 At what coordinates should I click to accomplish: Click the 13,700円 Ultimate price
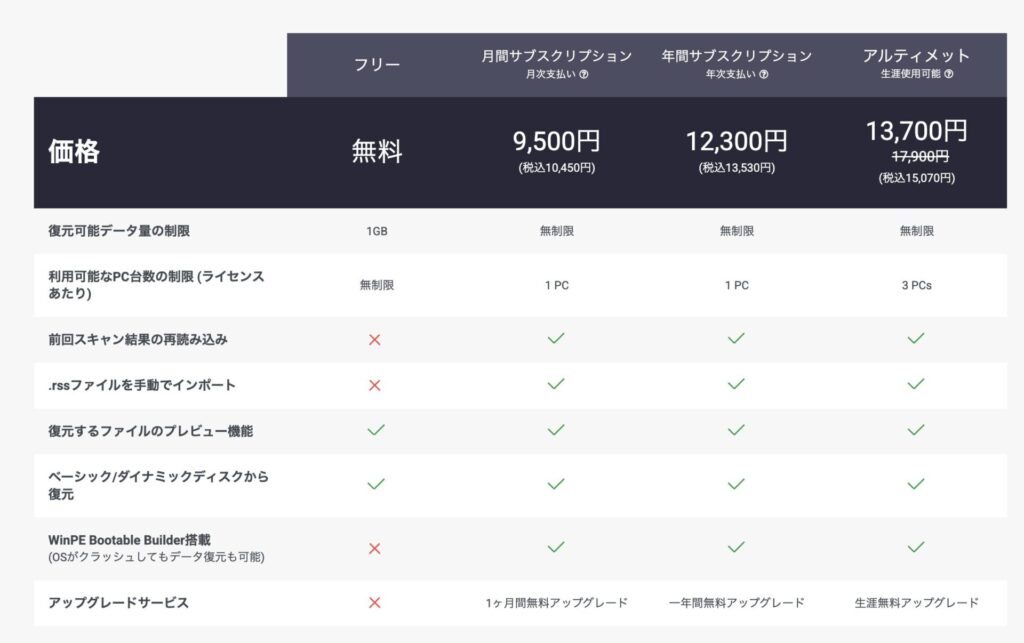[916, 130]
